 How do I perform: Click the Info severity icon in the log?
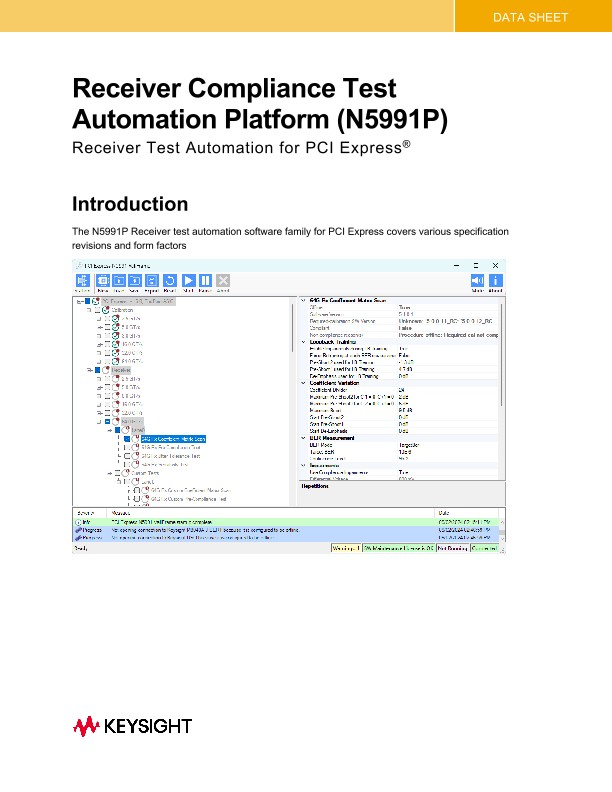[78, 522]
